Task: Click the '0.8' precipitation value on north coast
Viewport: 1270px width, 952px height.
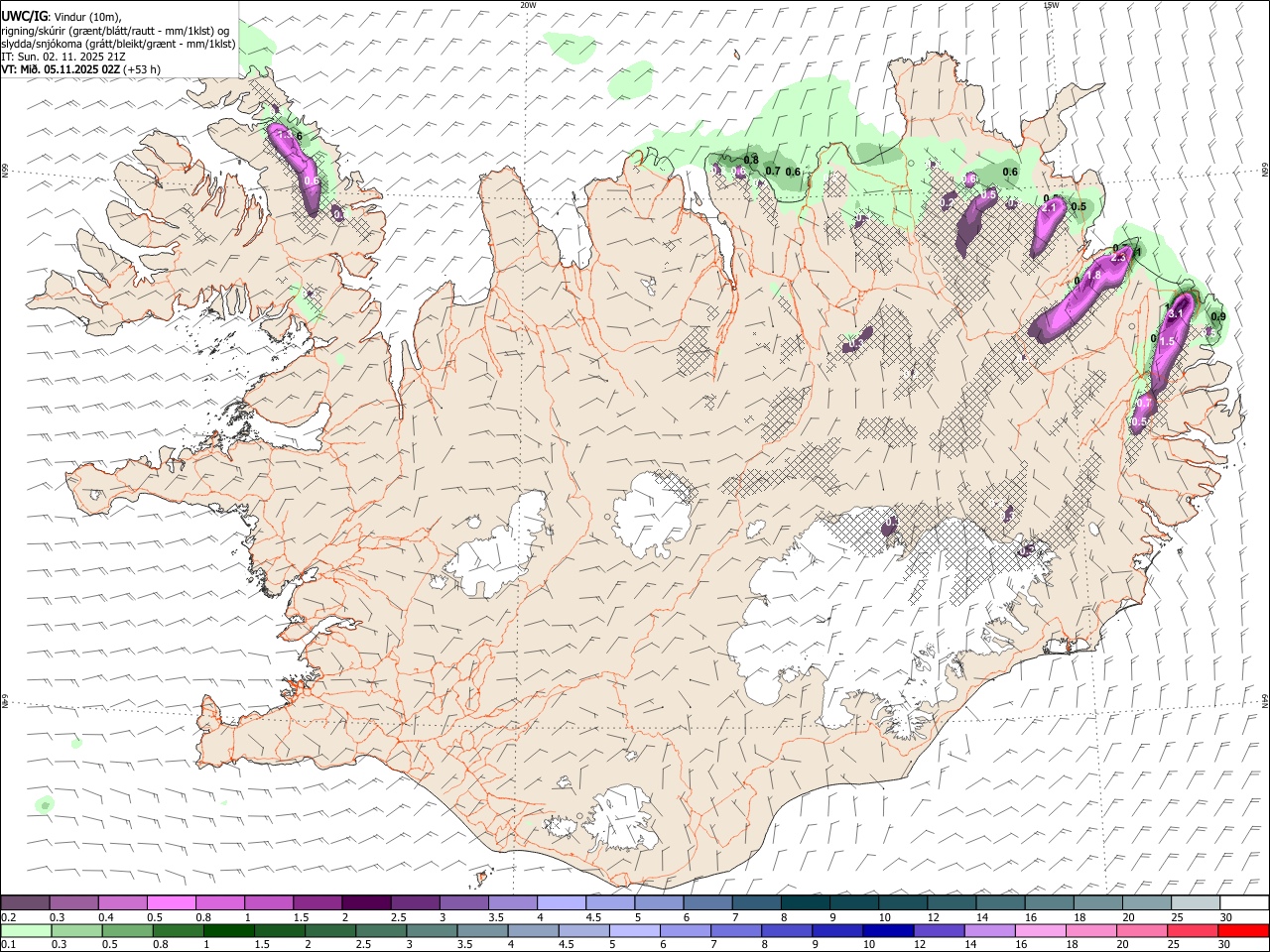Action: 751,160
